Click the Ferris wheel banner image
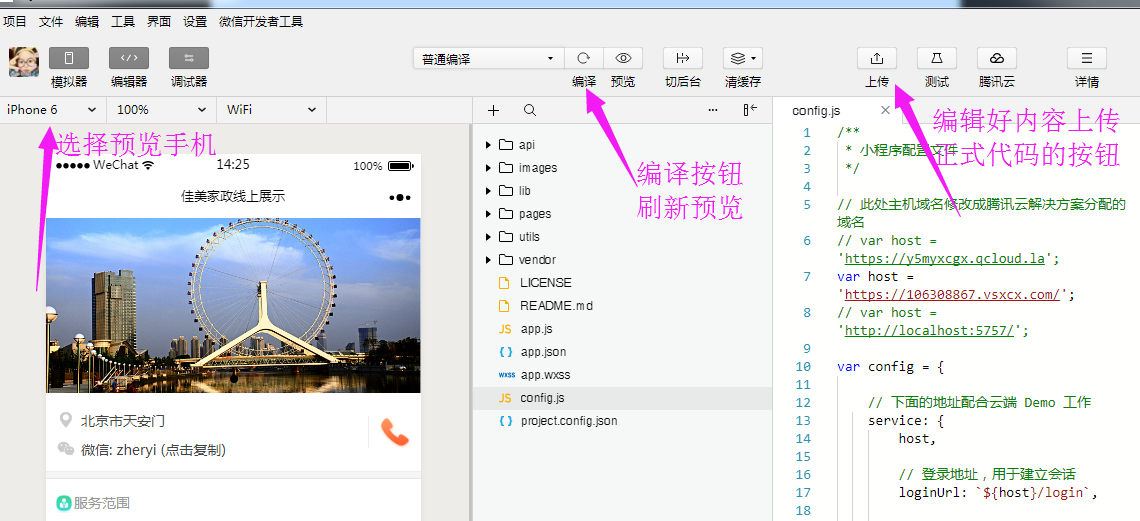The image size is (1140, 521). tap(233, 305)
